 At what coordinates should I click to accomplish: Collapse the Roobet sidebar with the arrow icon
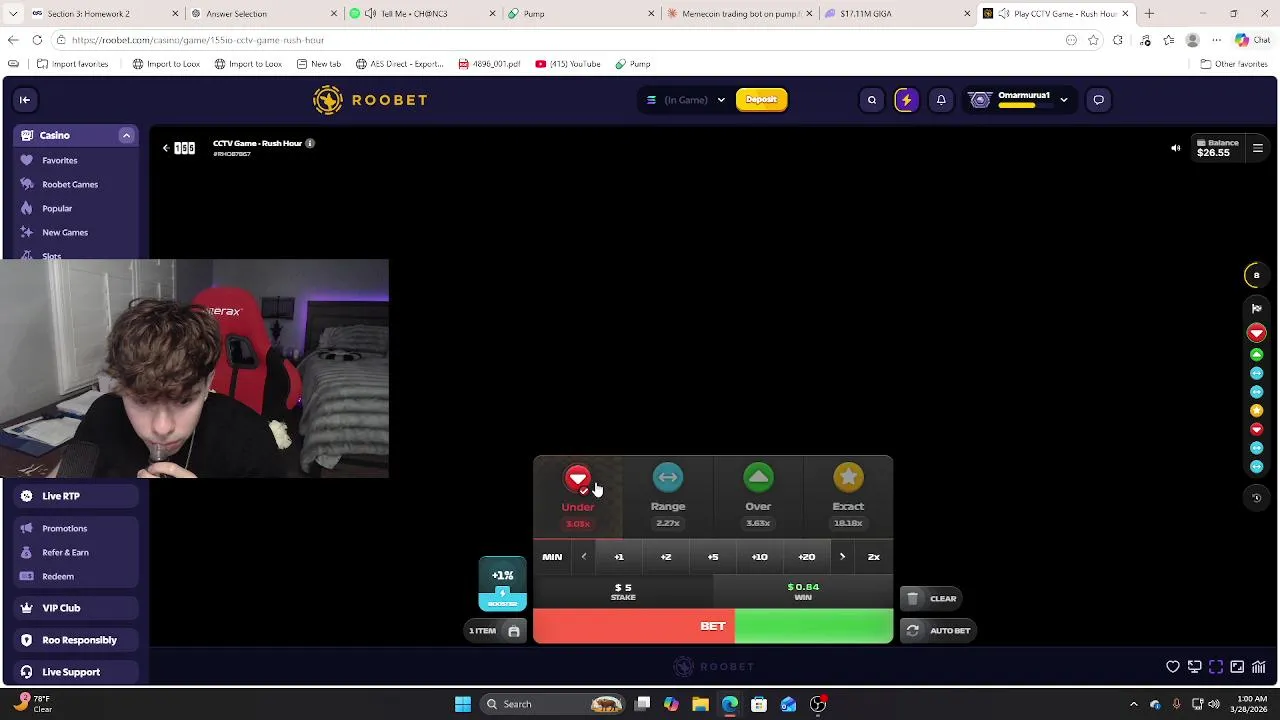pyautogui.click(x=25, y=100)
